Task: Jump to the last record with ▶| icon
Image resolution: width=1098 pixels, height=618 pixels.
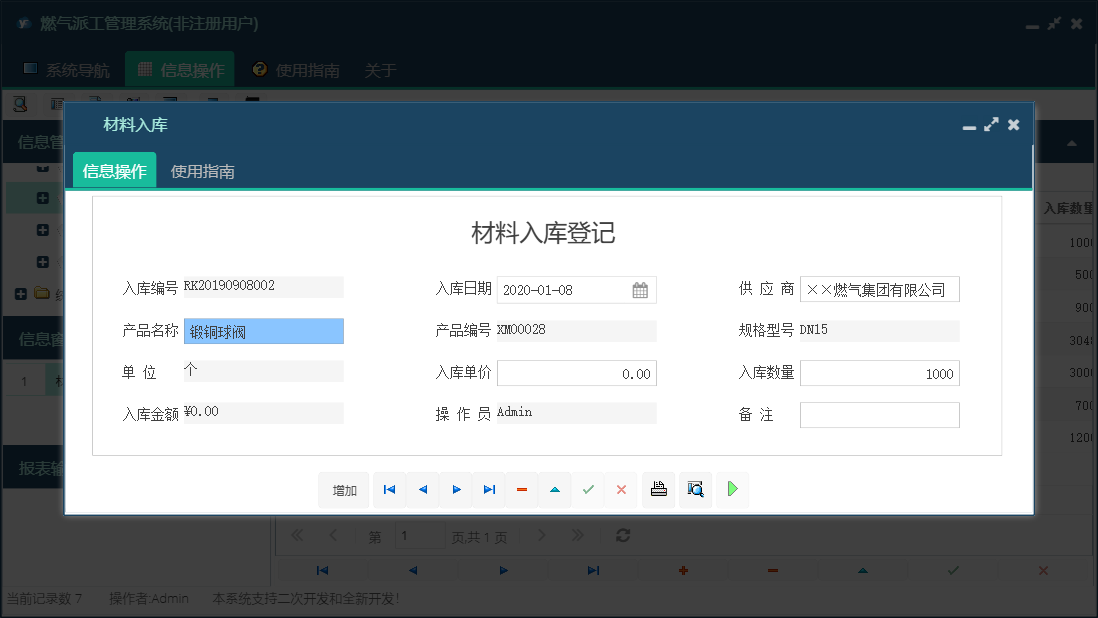Action: click(489, 490)
